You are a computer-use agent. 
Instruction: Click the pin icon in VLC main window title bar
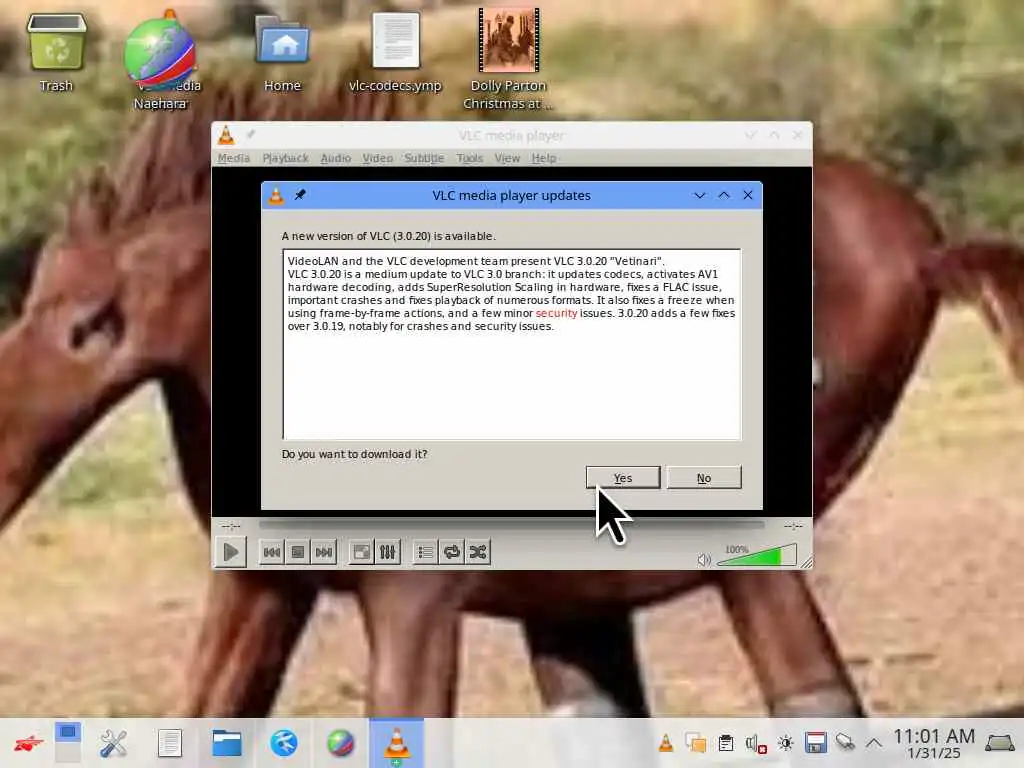251,135
